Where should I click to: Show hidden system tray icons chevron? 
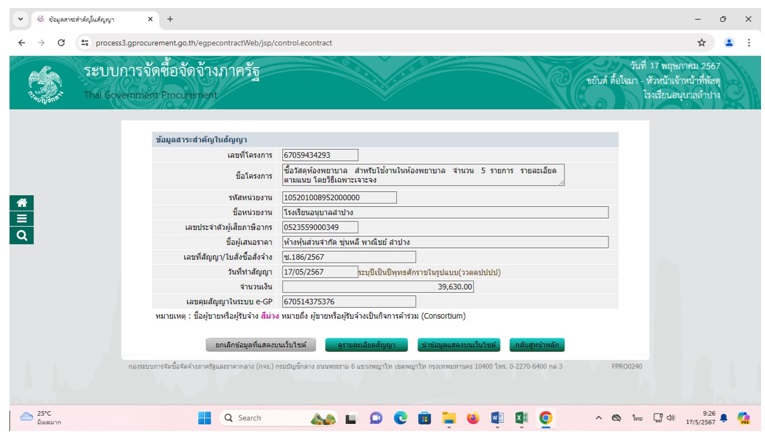(598, 418)
